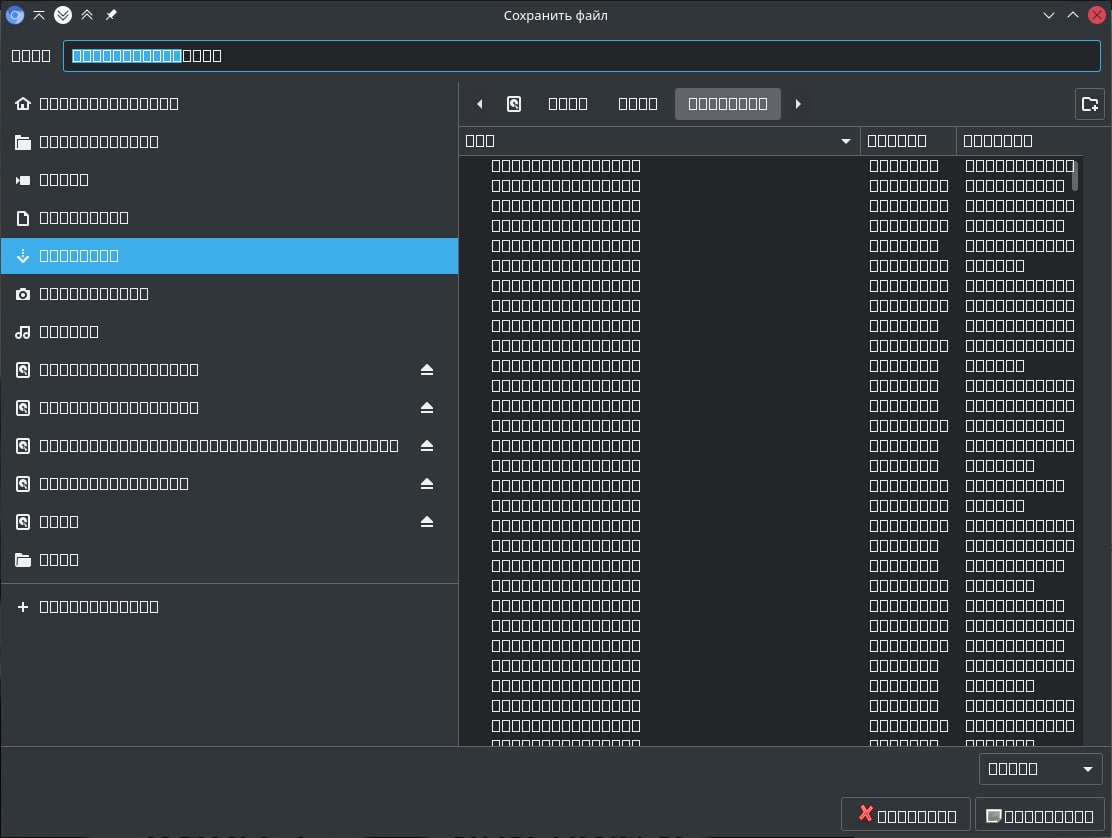Eject the drive with the longest name
Screen dimensions: 1112x838
click(x=426, y=446)
